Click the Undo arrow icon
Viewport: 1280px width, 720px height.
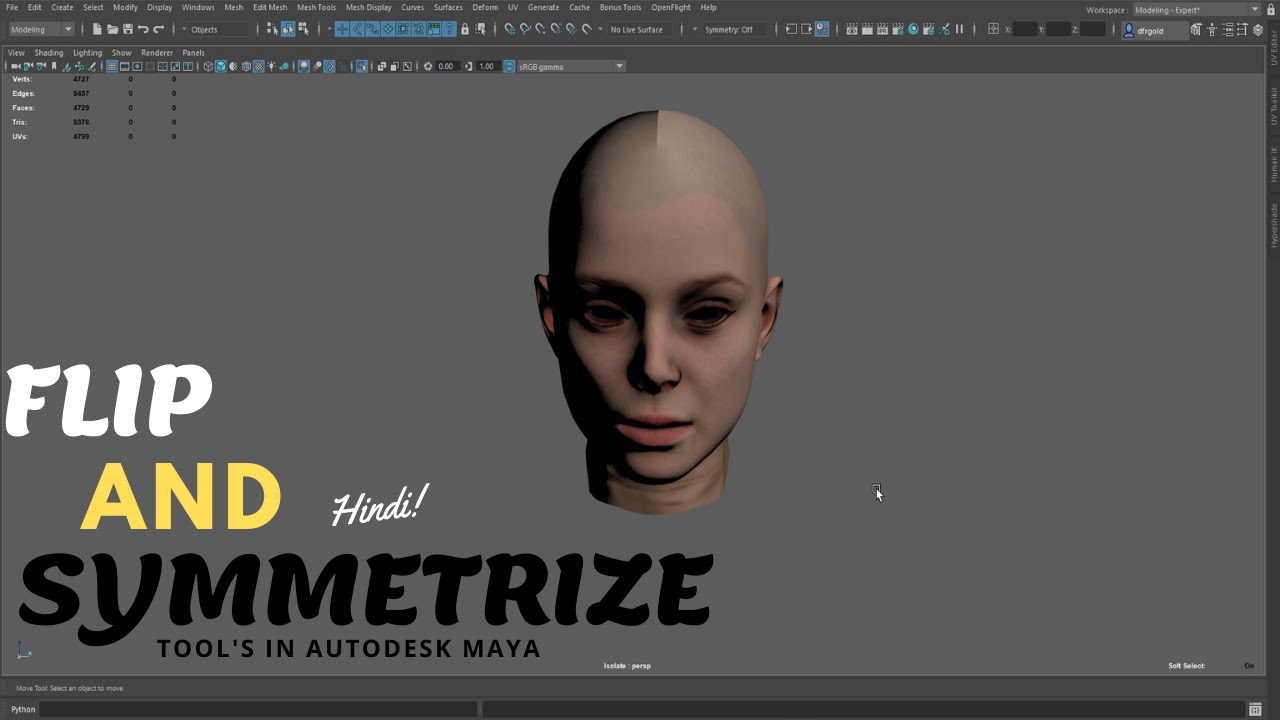click(143, 30)
